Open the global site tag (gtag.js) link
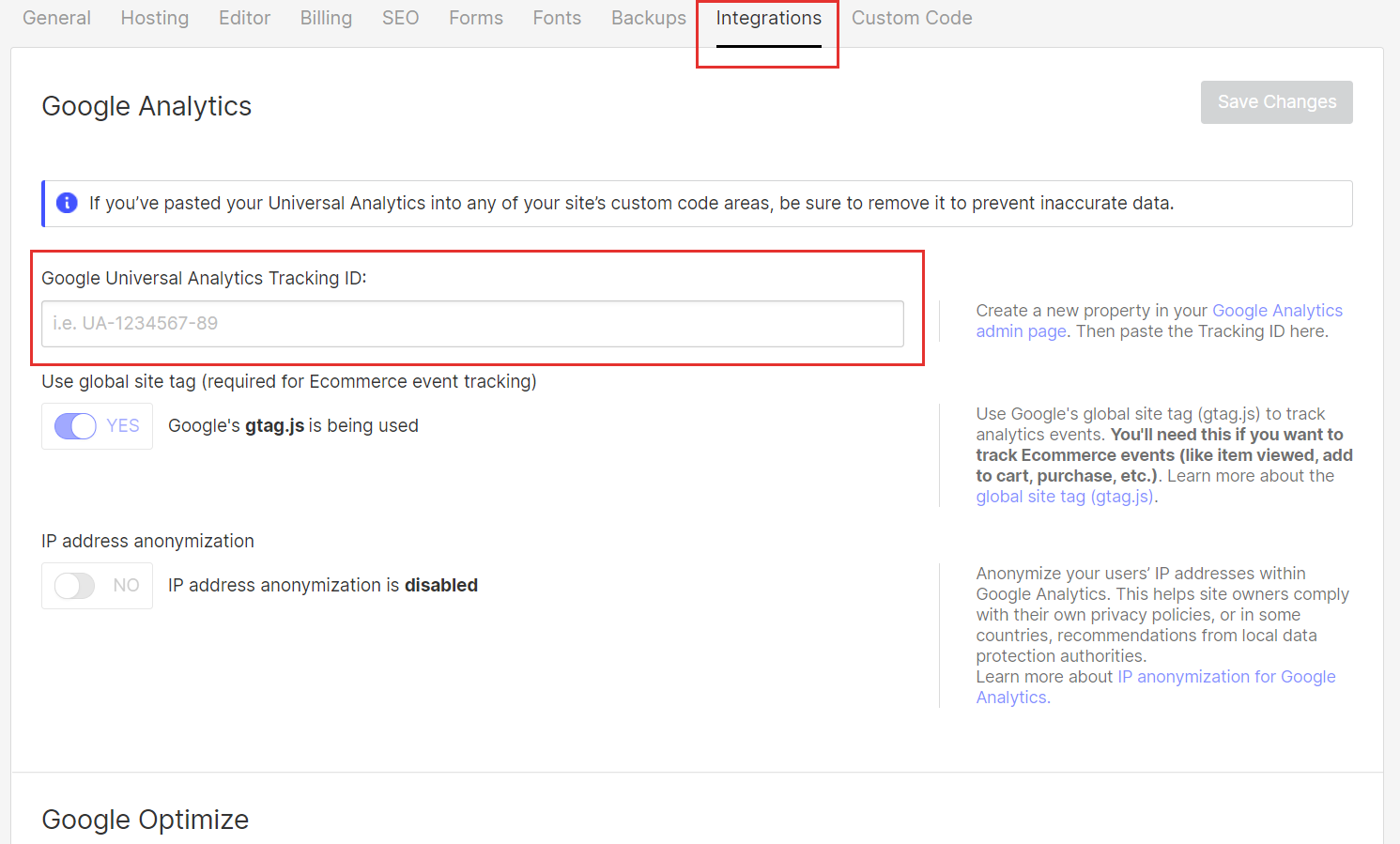The height and width of the screenshot is (844, 1400). coord(1065,497)
